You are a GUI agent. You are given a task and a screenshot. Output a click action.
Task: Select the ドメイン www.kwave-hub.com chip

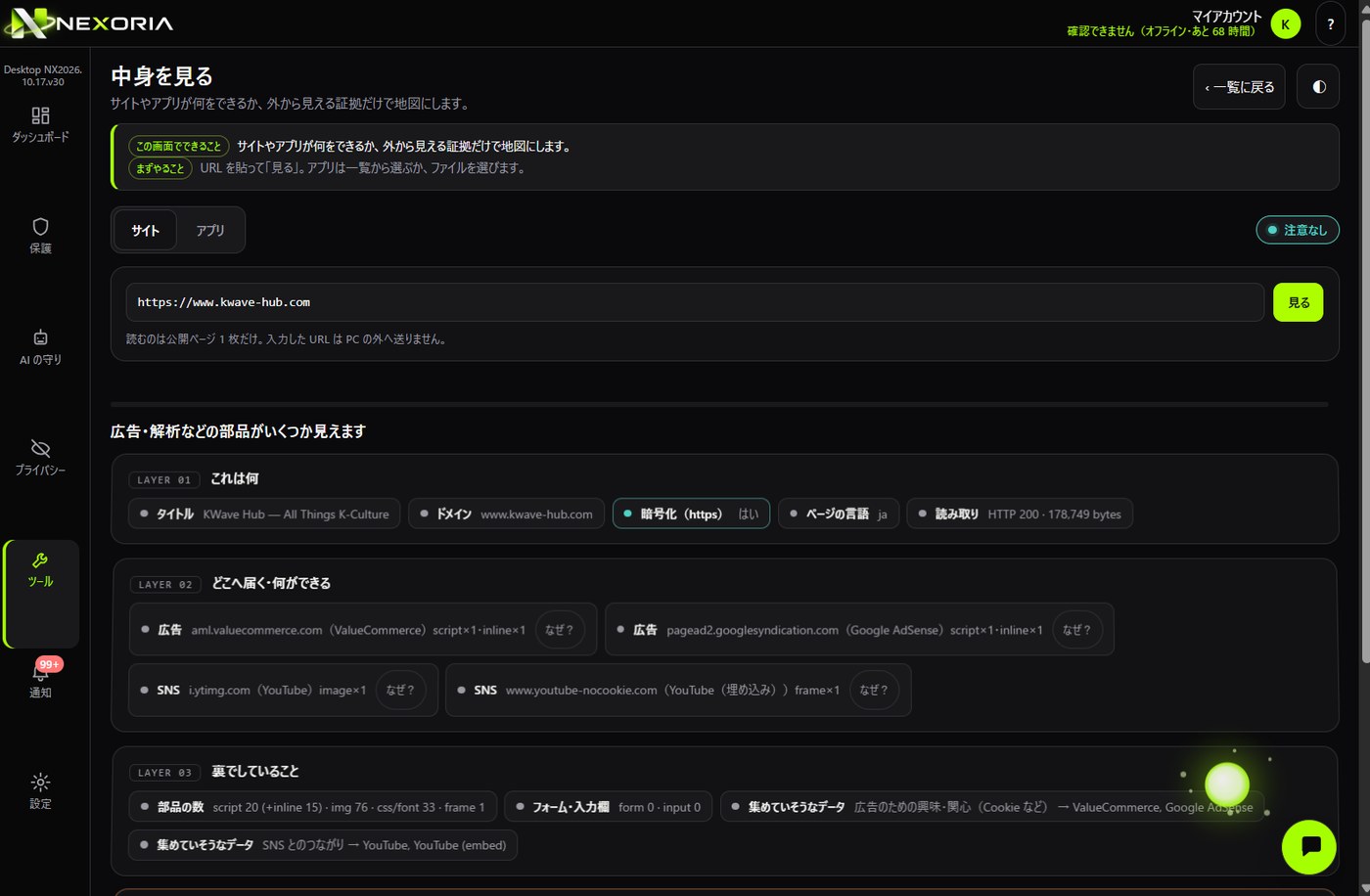pos(506,514)
